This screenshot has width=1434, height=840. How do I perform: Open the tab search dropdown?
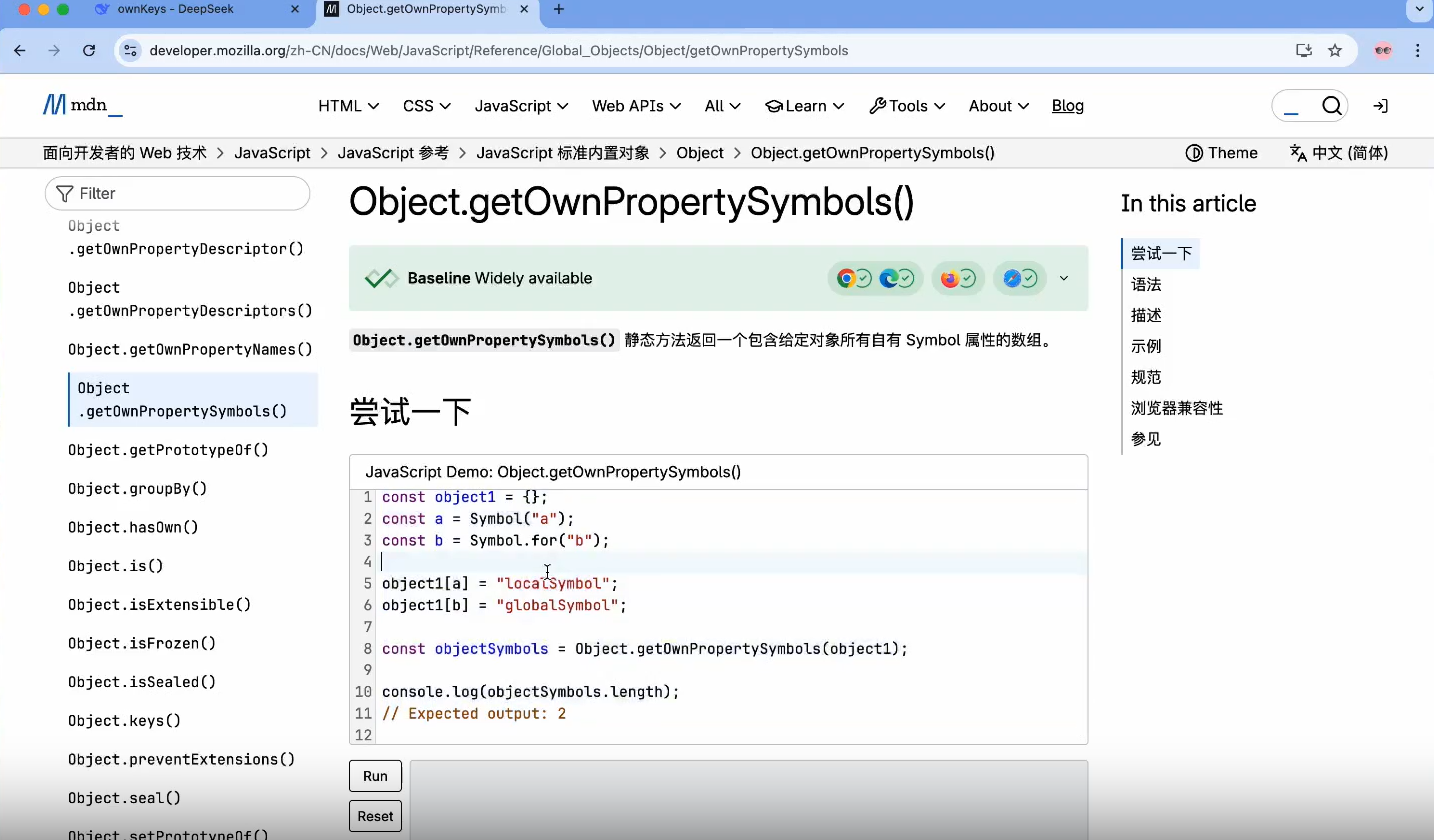(1418, 10)
